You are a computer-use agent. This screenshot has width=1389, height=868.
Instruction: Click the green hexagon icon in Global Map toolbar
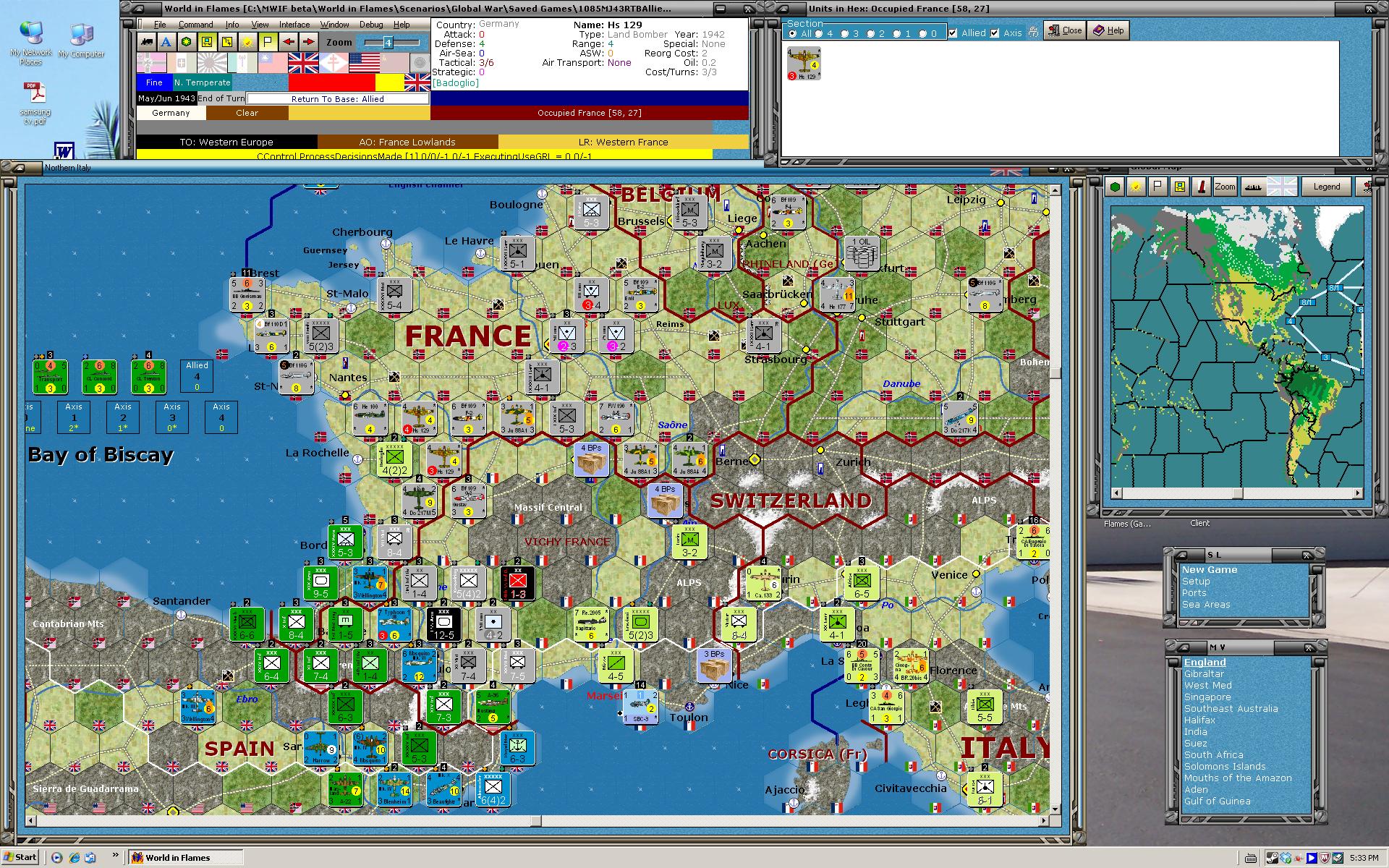click(1115, 187)
